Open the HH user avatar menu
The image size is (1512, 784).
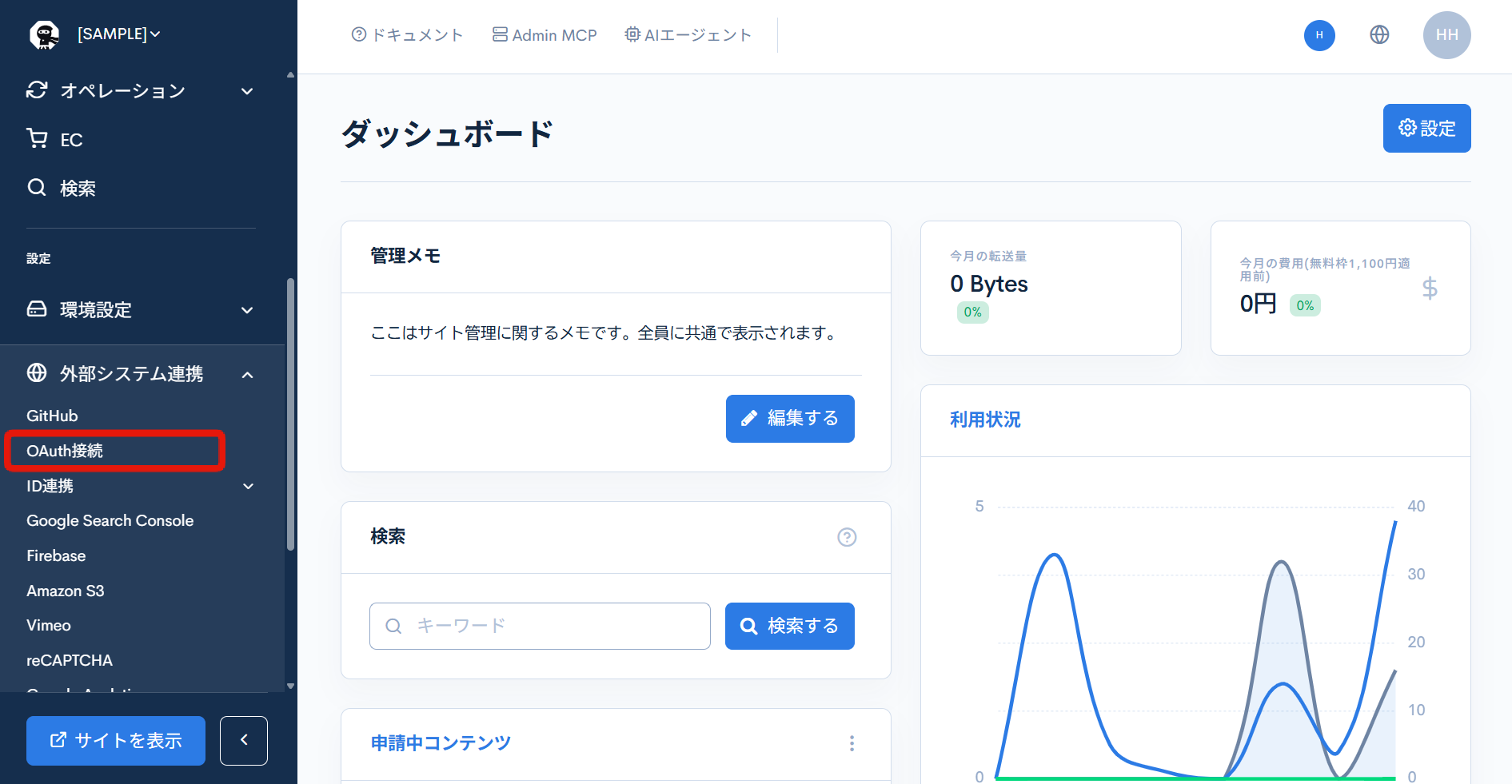[1446, 35]
